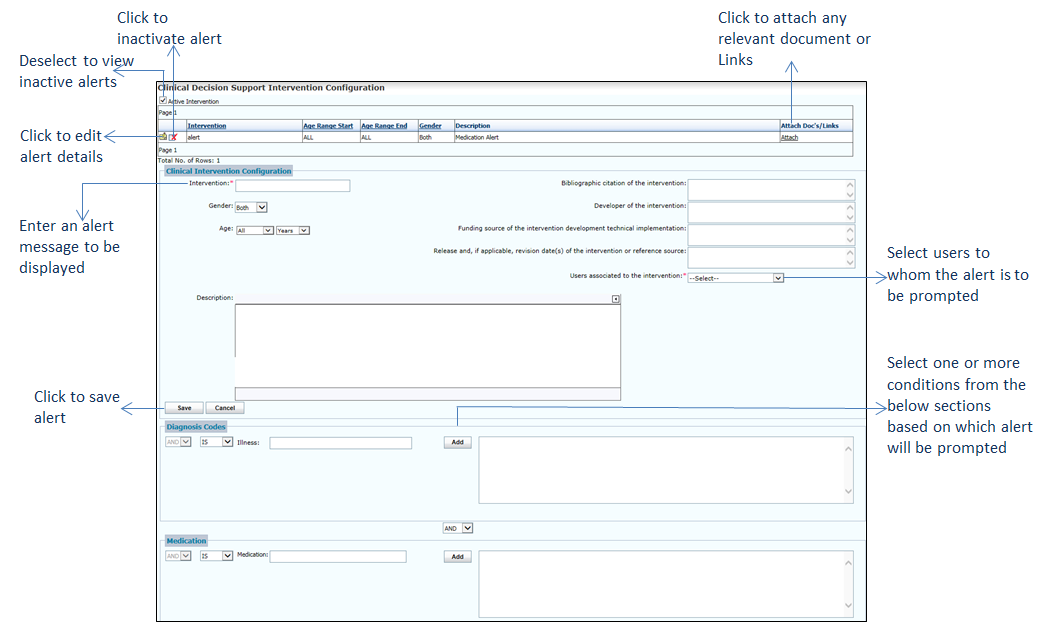Click the expand icon above the Description box

click(616, 299)
